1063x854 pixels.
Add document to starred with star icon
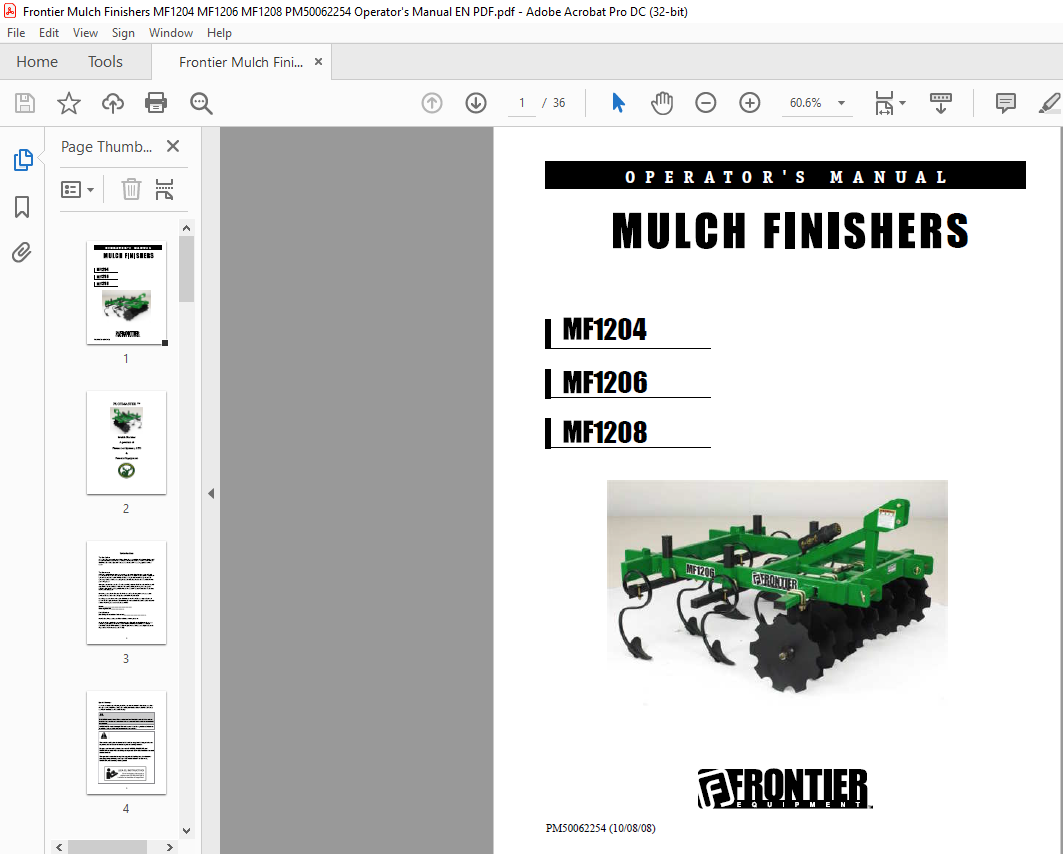(x=68, y=103)
